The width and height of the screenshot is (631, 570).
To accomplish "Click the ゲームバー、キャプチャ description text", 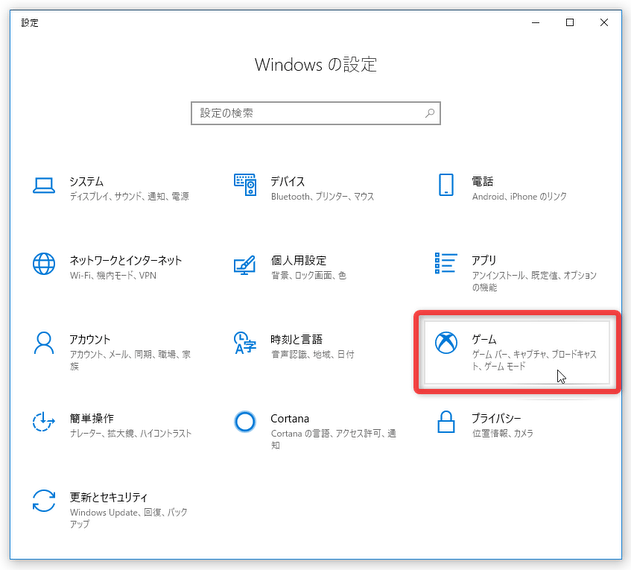I will coord(534,360).
